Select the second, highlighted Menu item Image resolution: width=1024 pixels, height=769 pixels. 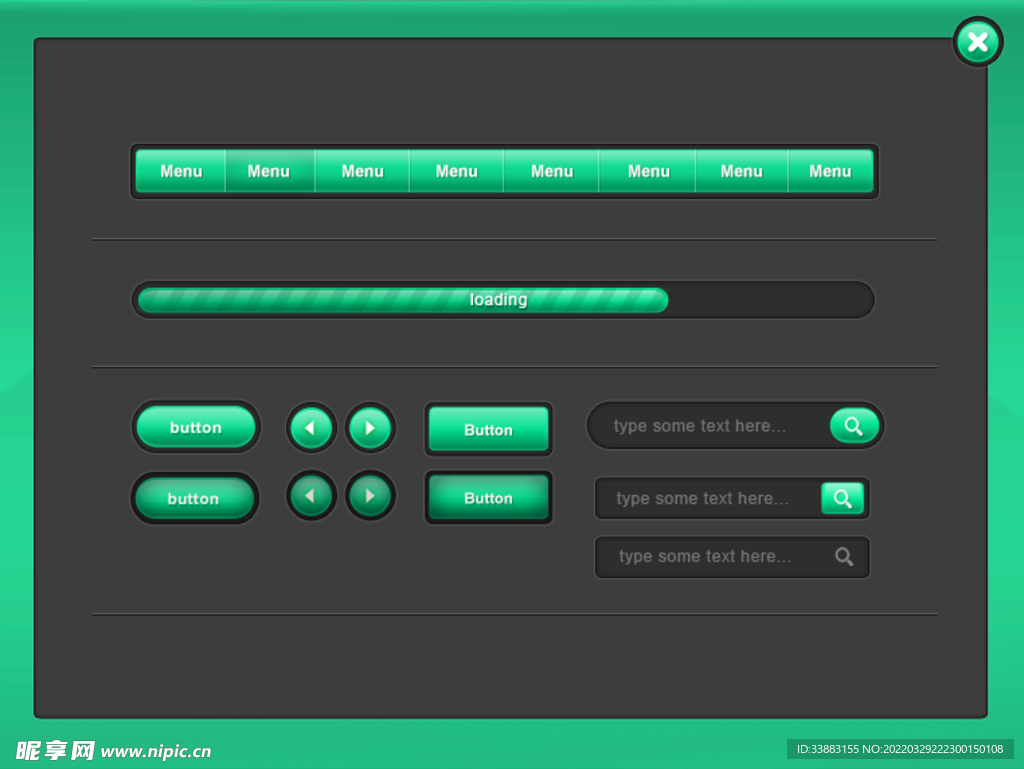270,171
